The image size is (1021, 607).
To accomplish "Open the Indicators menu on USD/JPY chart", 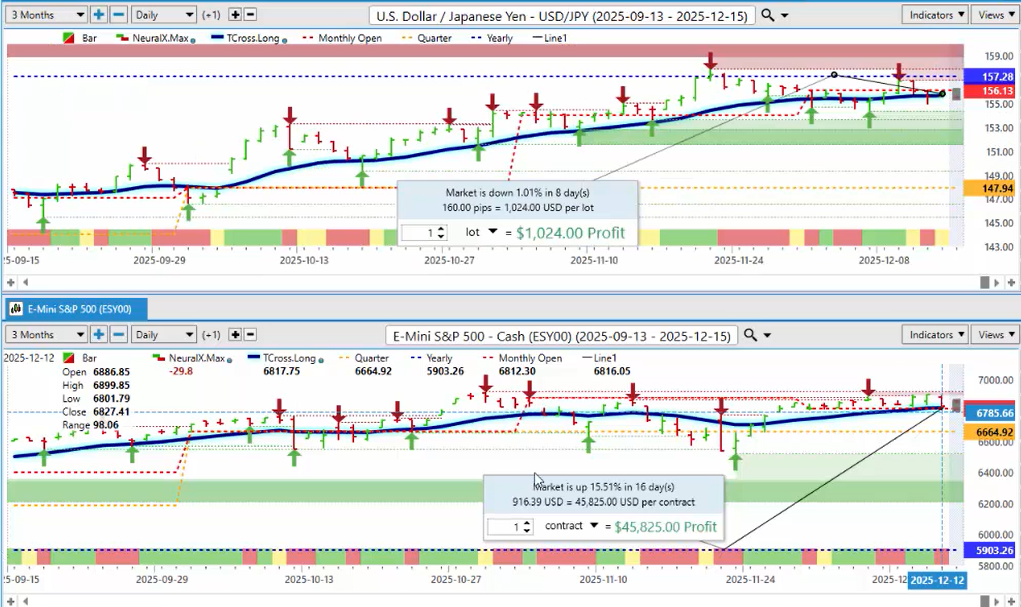I will click(934, 15).
